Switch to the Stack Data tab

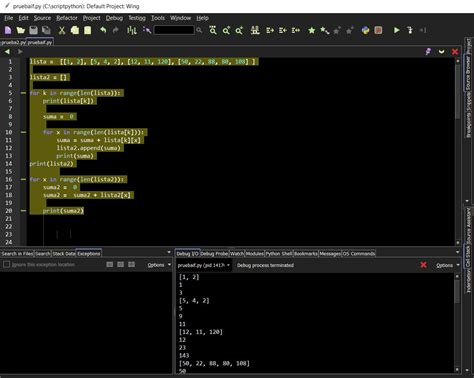[x=64, y=254]
